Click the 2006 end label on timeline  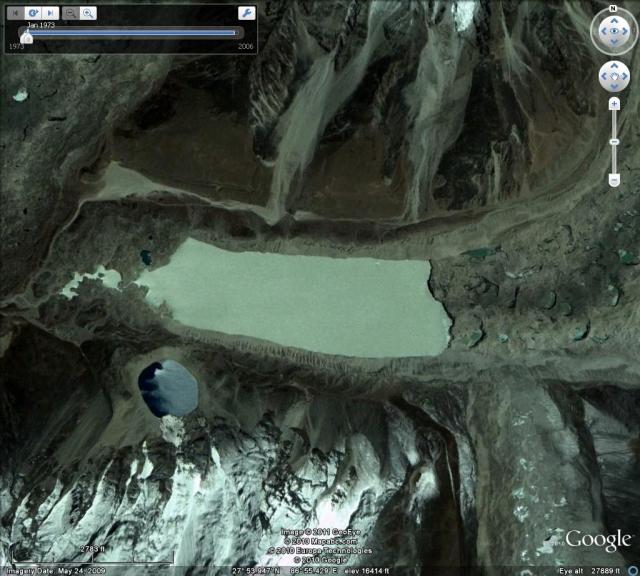(245, 46)
